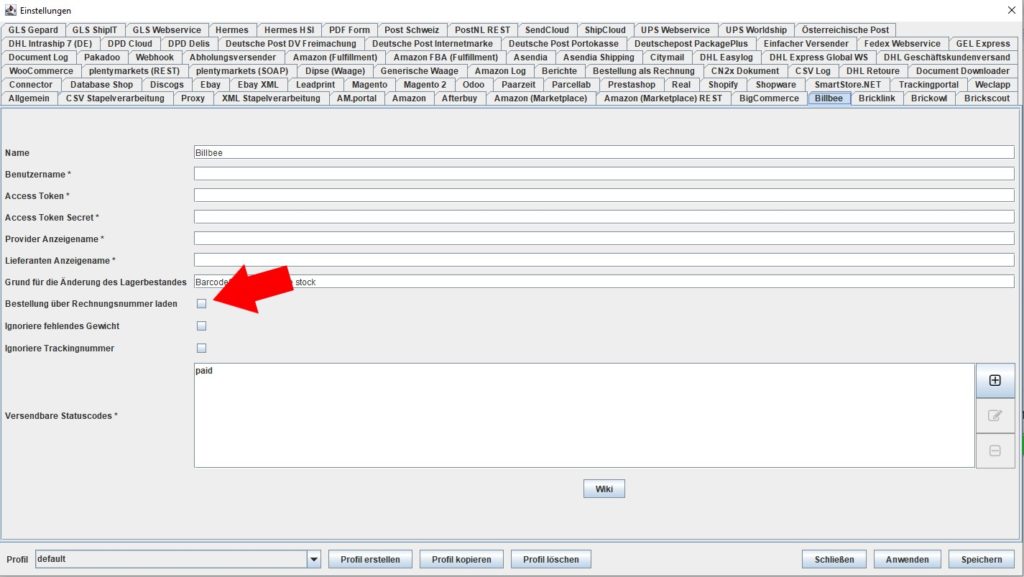Select the UPS Worldship tab
Image resolution: width=1024 pixels, height=577 pixels.
756,29
